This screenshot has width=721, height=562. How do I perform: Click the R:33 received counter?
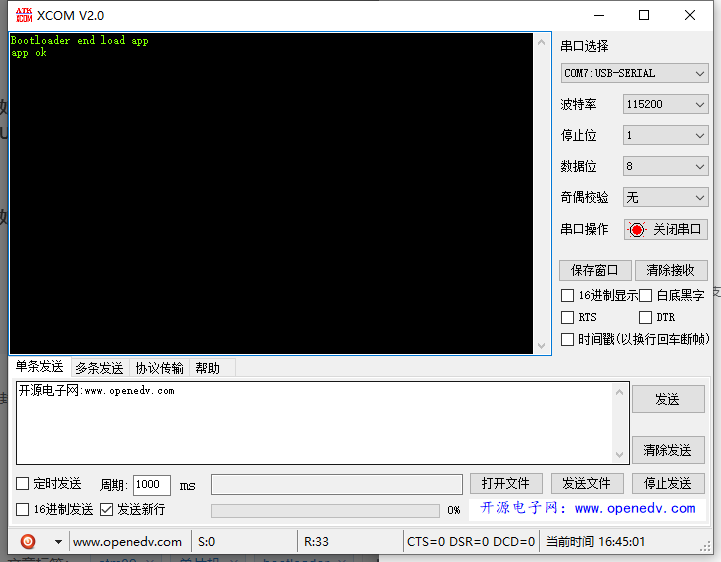pyautogui.click(x=316, y=542)
